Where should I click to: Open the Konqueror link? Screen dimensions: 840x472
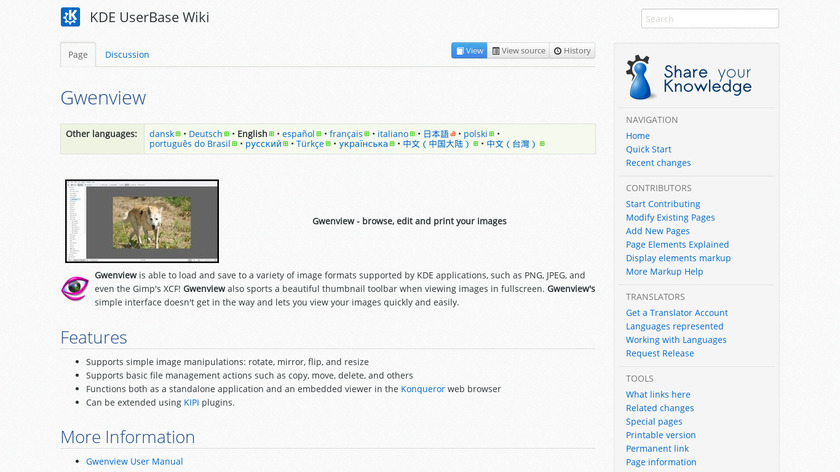tap(423, 389)
